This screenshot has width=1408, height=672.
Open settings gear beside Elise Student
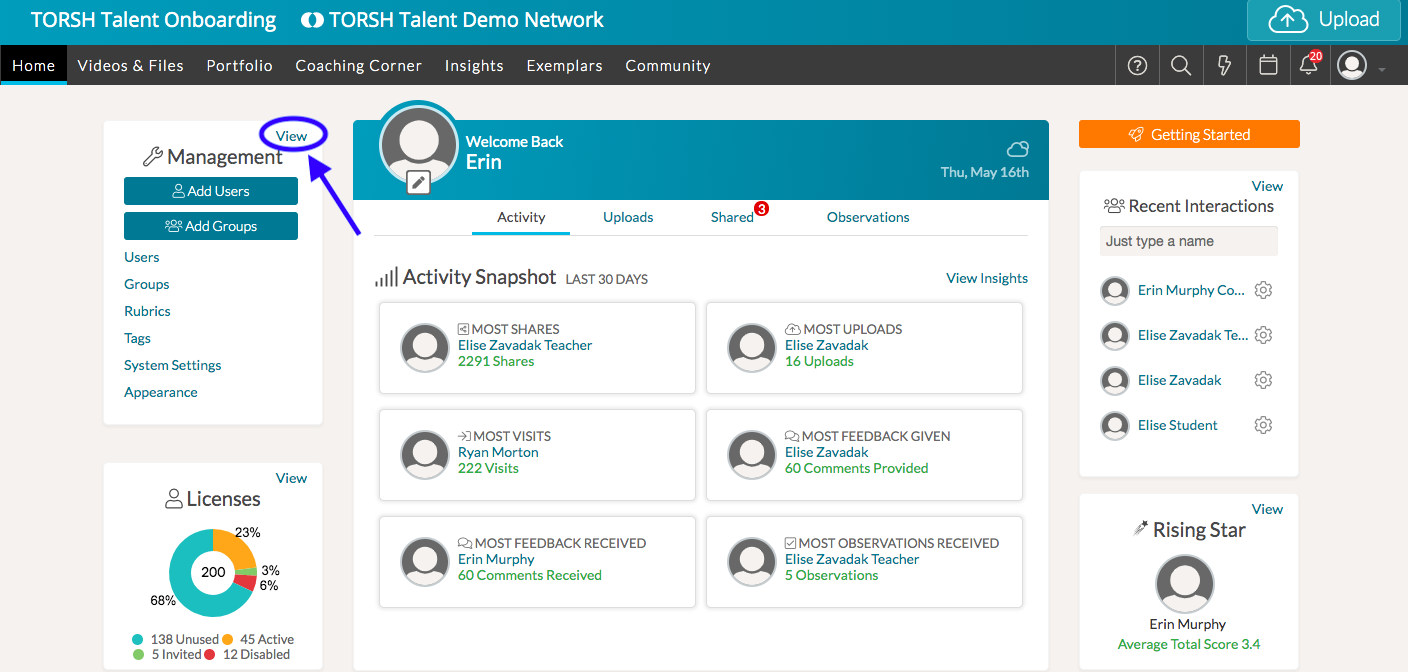point(1263,425)
